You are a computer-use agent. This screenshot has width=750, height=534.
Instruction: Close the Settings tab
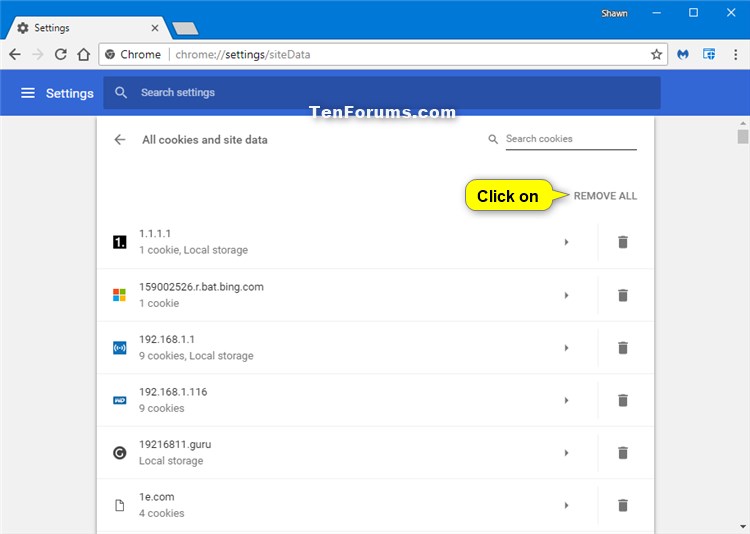tap(154, 28)
